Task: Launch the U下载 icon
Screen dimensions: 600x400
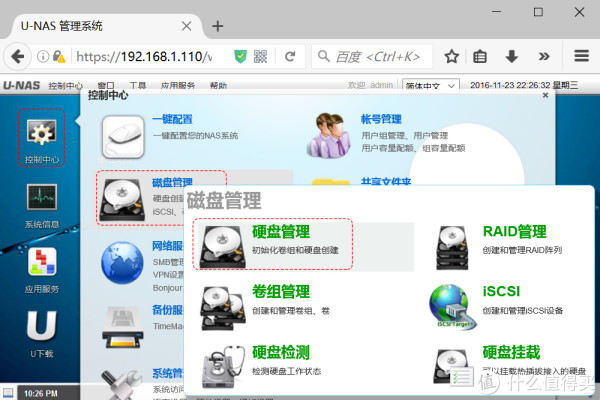Action: pyautogui.click(x=42, y=326)
